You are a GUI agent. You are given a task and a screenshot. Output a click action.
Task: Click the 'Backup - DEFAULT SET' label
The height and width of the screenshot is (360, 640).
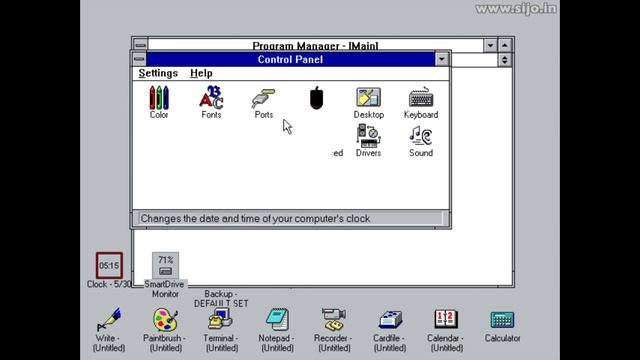pos(221,299)
